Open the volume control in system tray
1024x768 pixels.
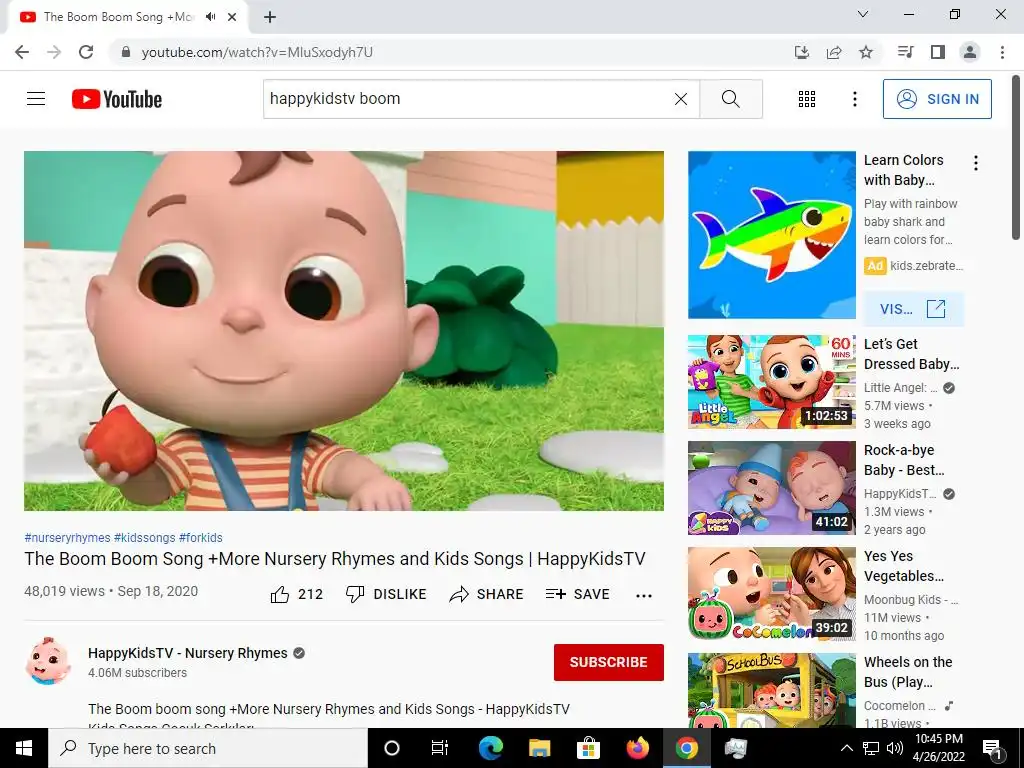tap(895, 748)
